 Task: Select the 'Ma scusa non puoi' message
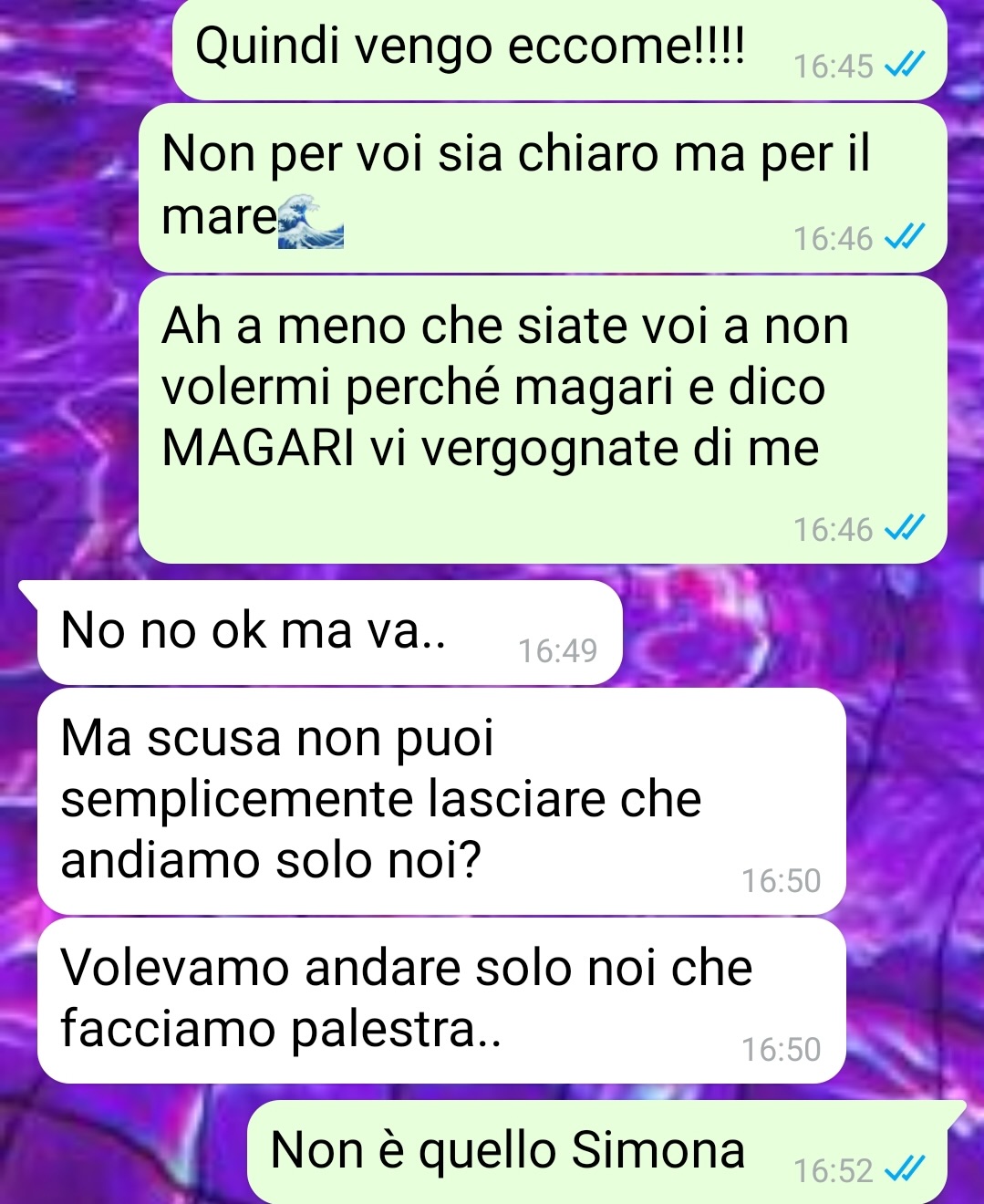[x=441, y=802]
